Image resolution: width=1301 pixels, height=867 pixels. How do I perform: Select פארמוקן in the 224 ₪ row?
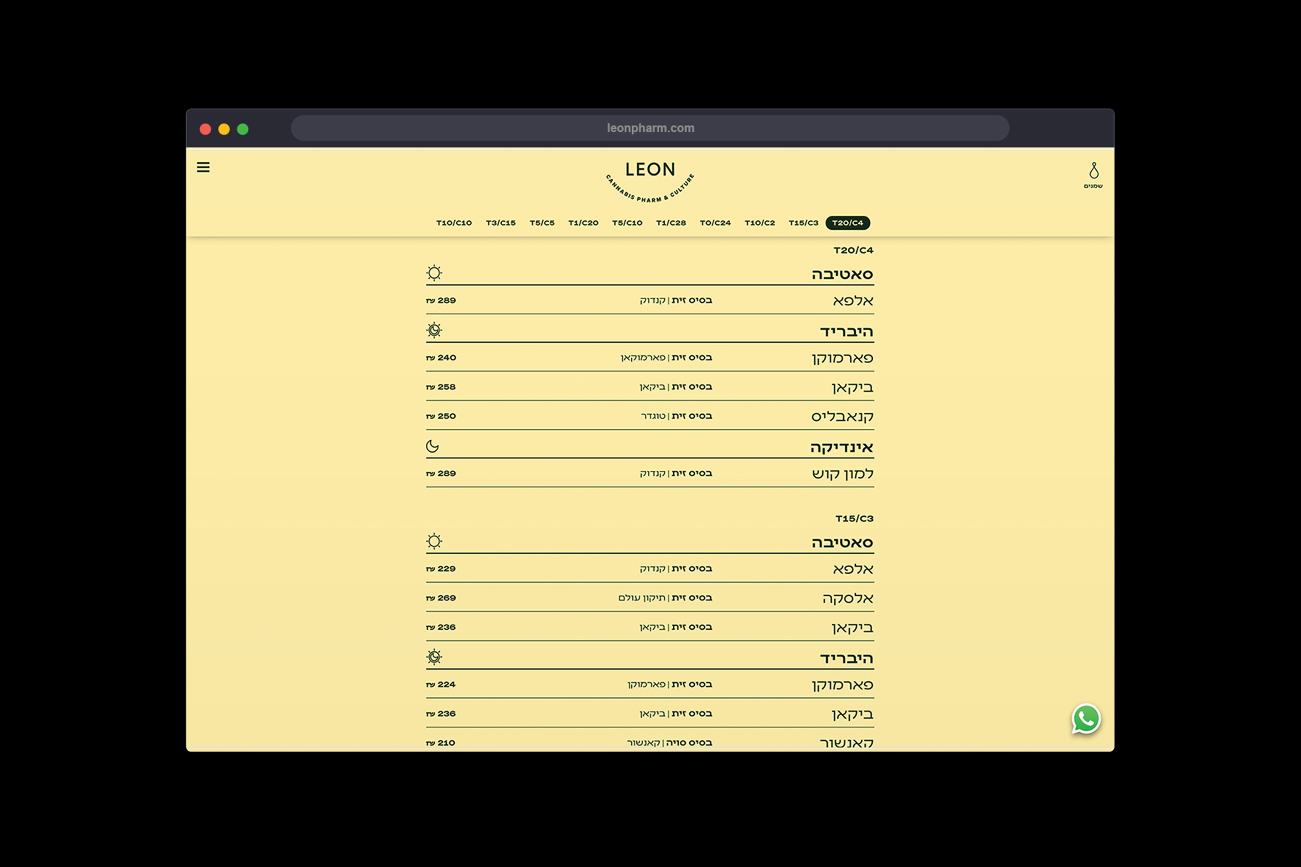tap(842, 685)
